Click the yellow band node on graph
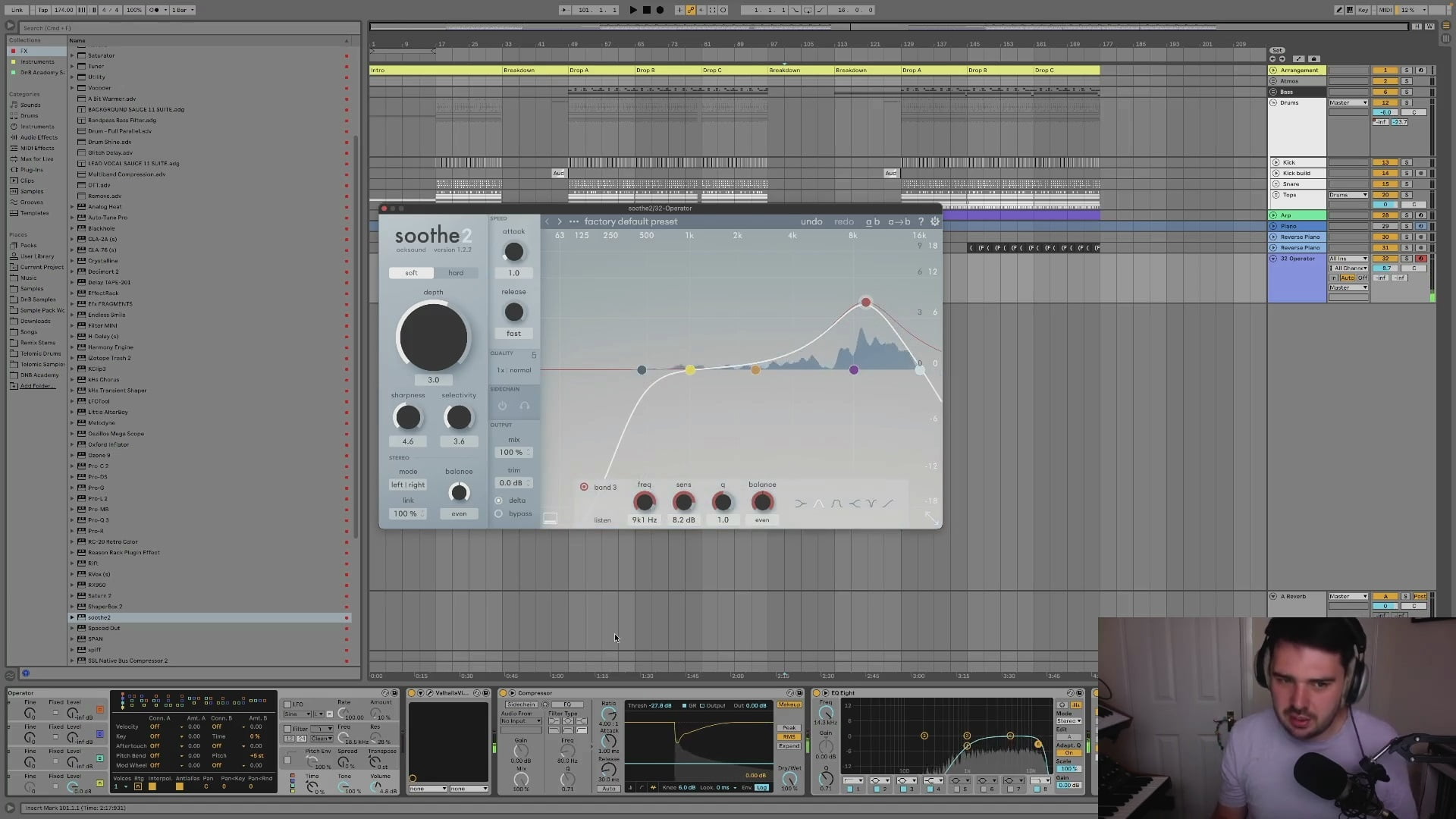The height and width of the screenshot is (819, 1456). coord(690,370)
